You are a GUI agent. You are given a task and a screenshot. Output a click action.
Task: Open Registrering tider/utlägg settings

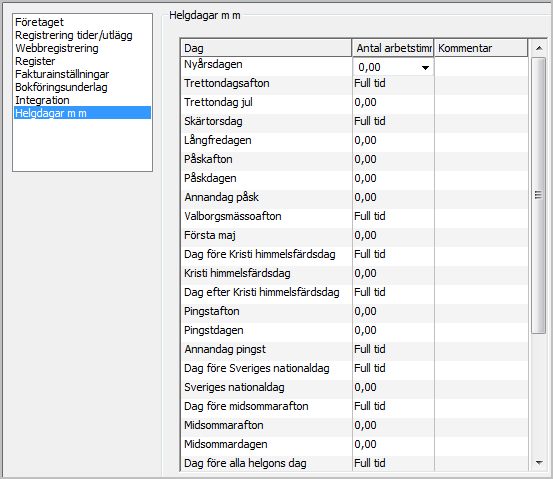pos(74,35)
